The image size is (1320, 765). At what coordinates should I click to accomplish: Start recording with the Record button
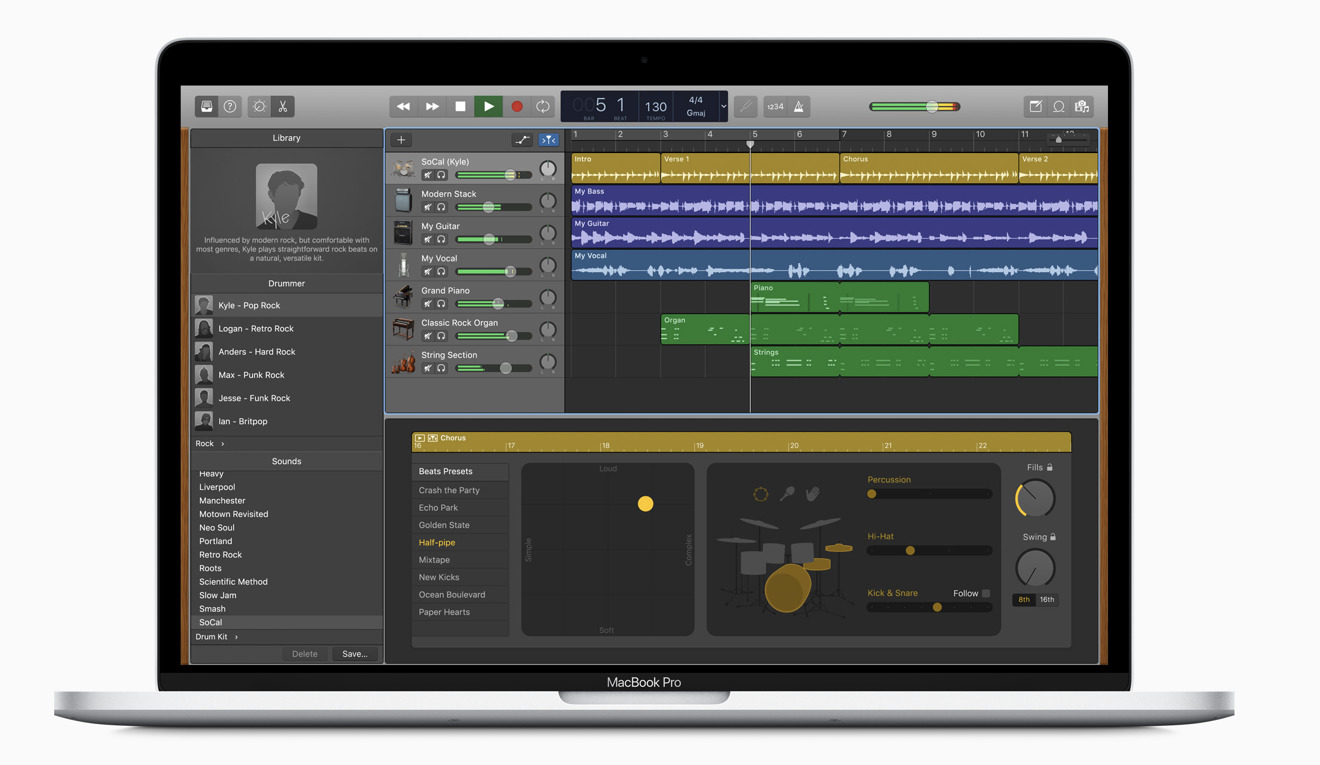coord(516,106)
